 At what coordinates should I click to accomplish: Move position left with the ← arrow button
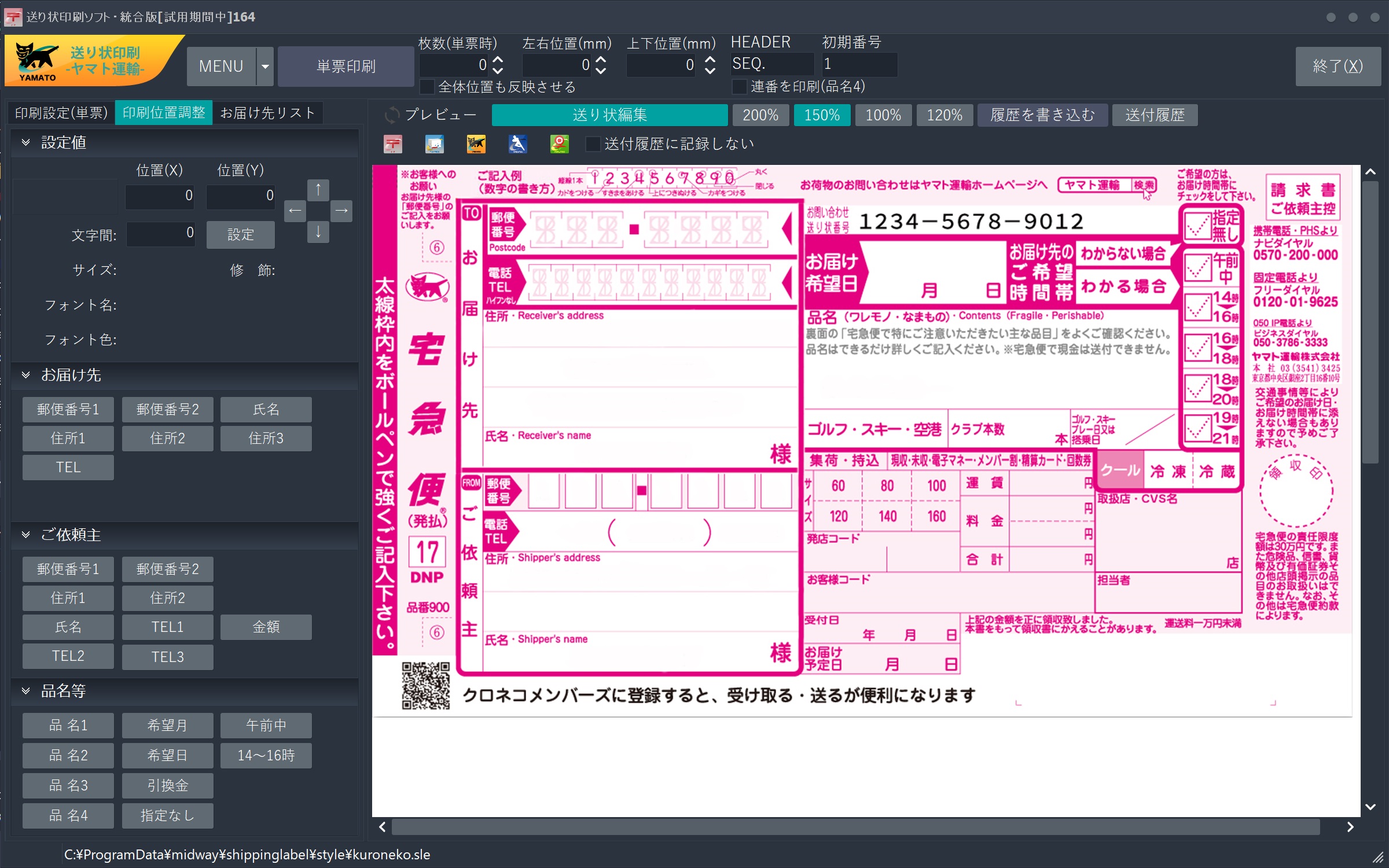295,211
